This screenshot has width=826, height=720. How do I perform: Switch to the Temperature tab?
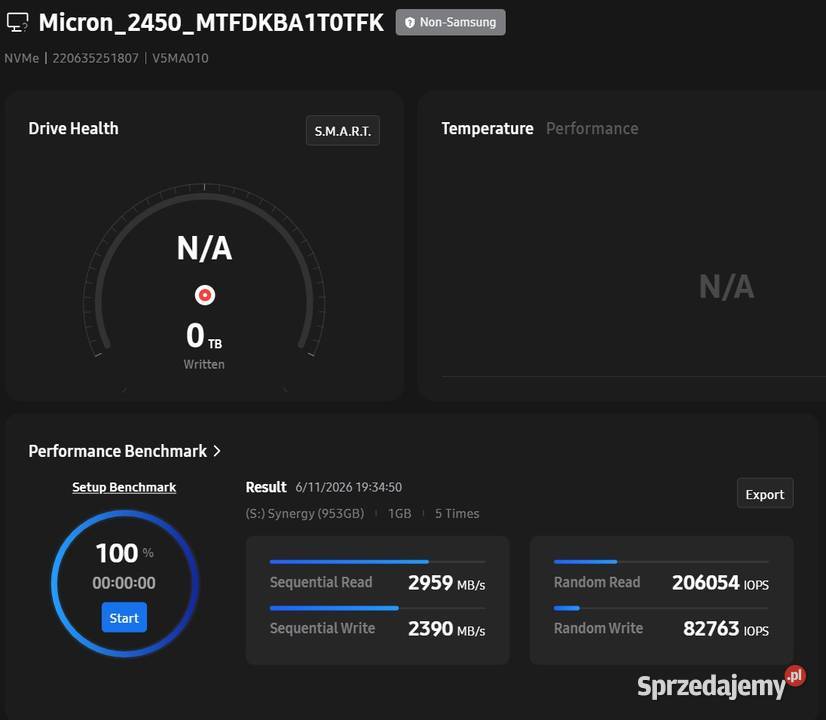tap(487, 129)
